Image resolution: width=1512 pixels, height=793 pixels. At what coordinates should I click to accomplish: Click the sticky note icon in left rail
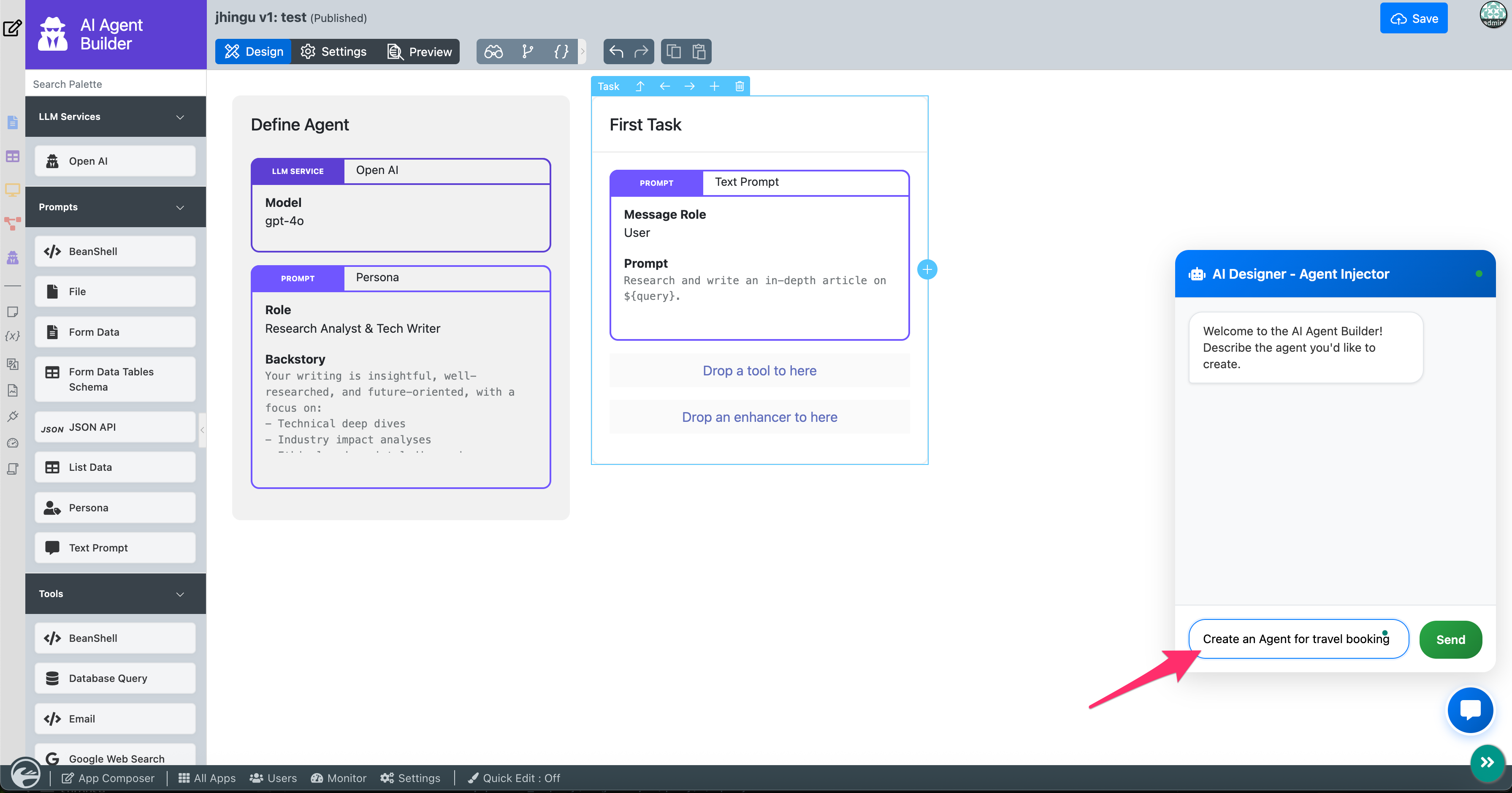(x=12, y=312)
